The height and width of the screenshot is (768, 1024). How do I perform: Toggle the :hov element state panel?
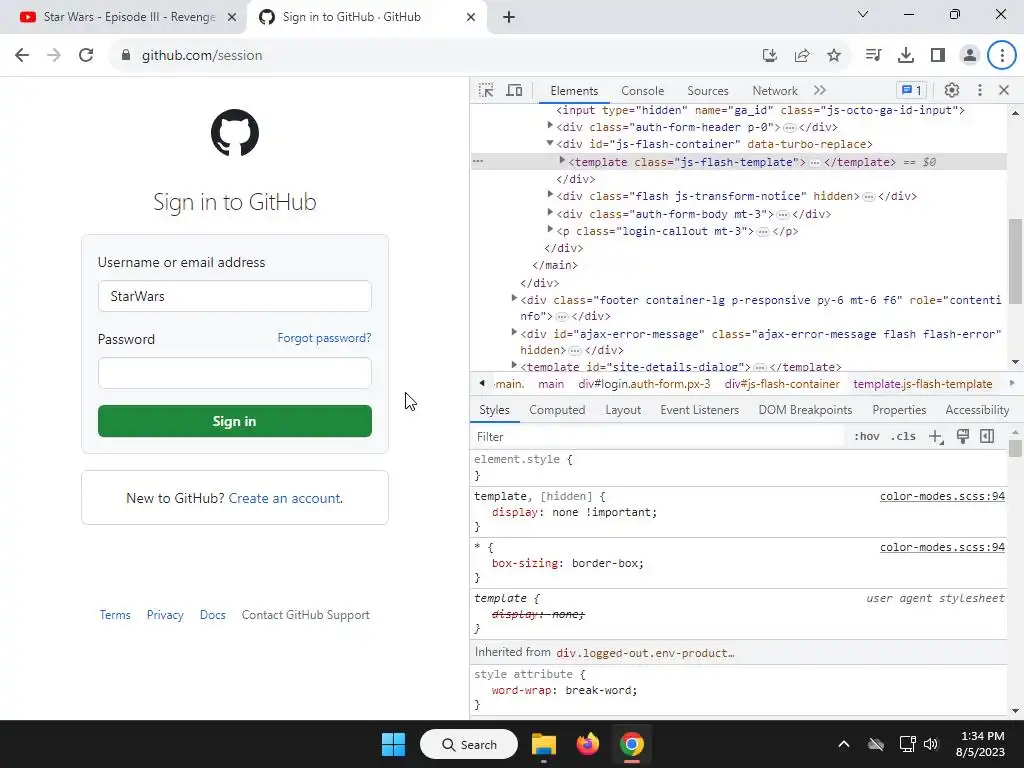867,436
